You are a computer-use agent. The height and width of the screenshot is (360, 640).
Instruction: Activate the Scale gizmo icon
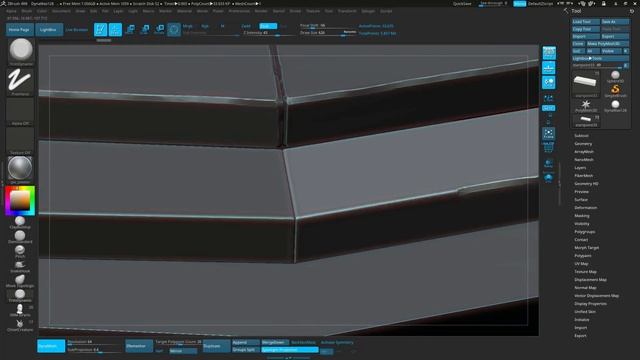(144, 29)
